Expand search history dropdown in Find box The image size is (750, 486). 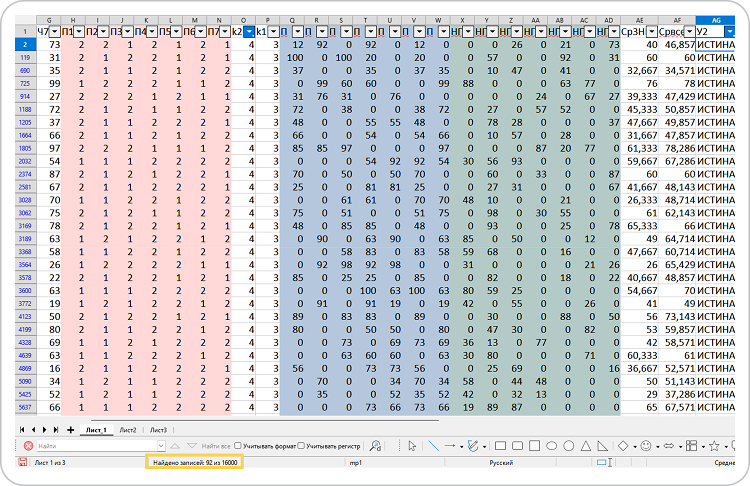pyautogui.click(x=161, y=446)
